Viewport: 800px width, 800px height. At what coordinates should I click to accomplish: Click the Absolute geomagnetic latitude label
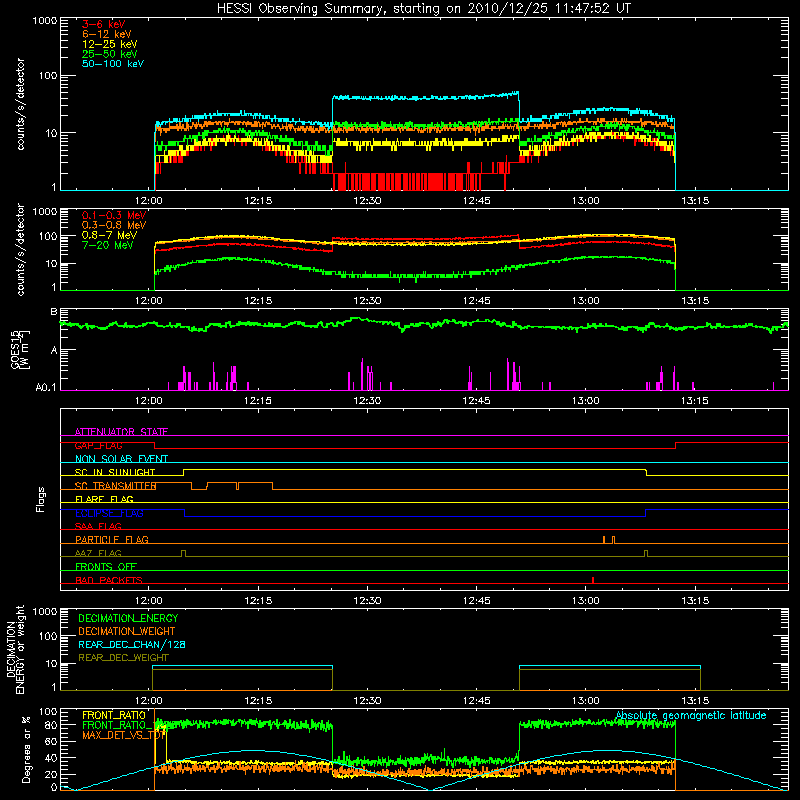(691, 715)
